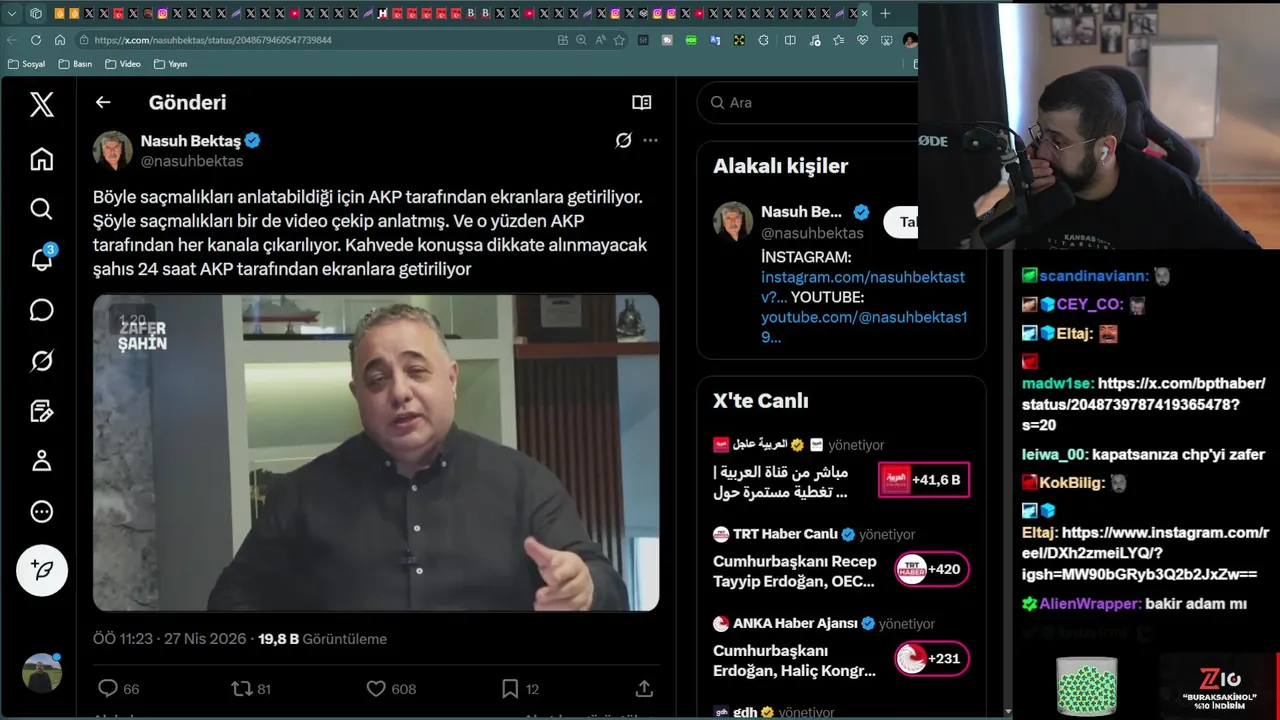Open Notifications bell with 3 badge
The image size is (1280, 720).
click(42, 258)
